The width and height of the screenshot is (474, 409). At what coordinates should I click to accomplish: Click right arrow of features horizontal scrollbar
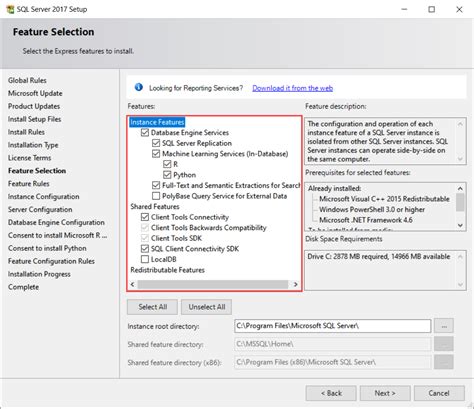pyautogui.click(x=295, y=284)
